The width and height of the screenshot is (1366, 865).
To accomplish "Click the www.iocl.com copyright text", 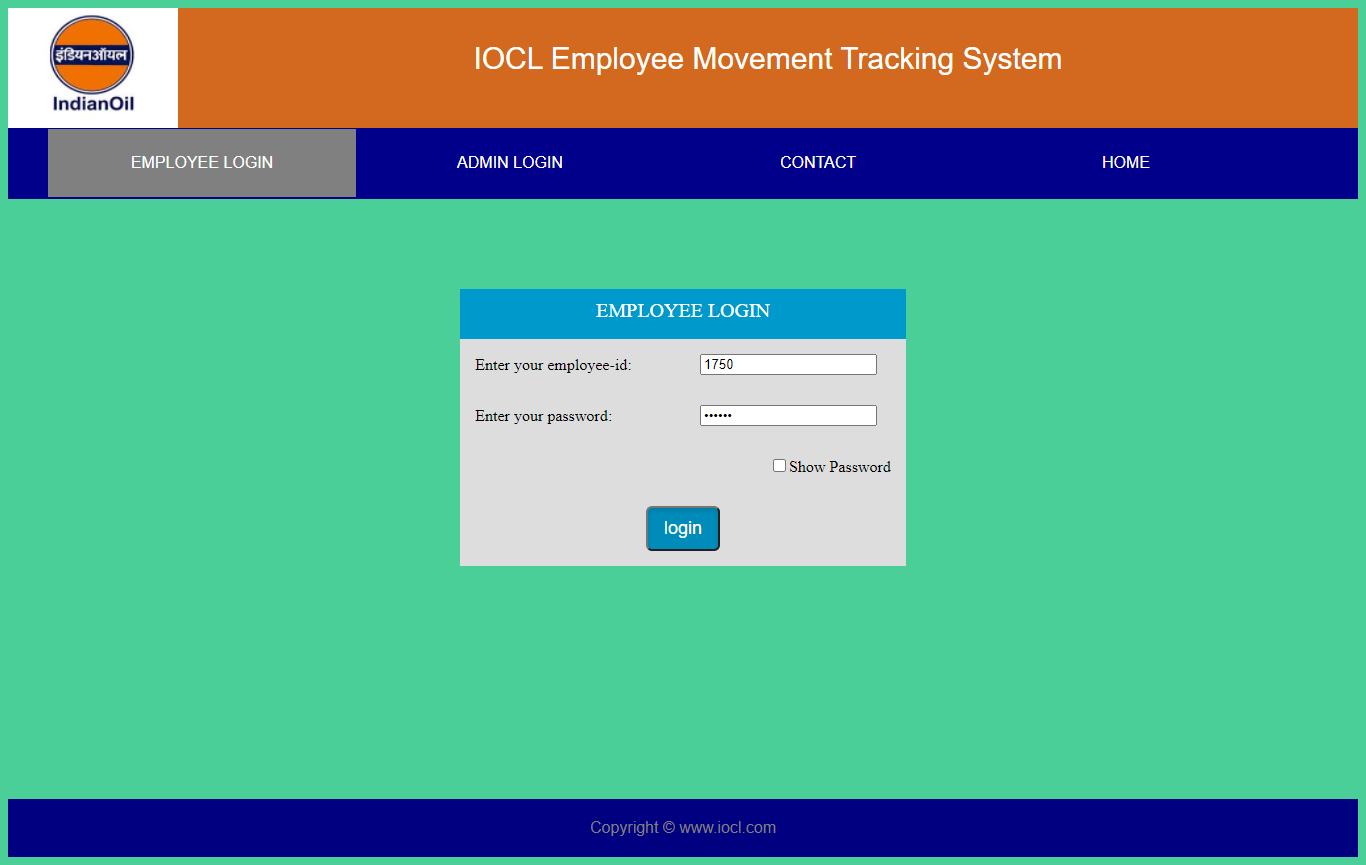I will coord(683,827).
